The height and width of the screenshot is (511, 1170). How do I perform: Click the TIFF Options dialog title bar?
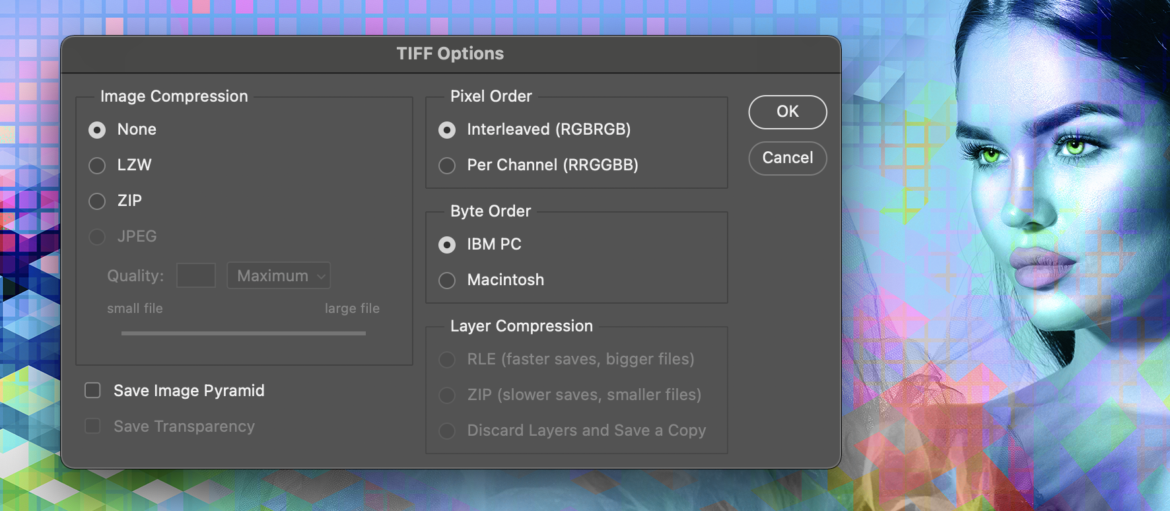point(450,54)
